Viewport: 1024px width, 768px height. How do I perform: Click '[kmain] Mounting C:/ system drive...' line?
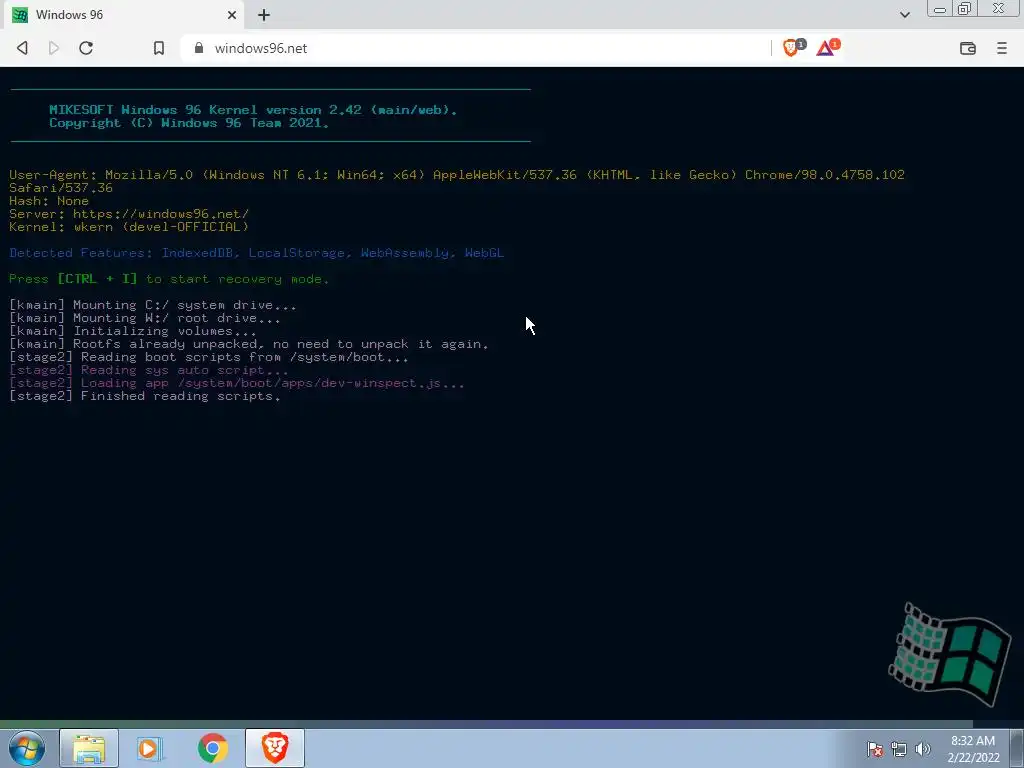[x=153, y=305]
